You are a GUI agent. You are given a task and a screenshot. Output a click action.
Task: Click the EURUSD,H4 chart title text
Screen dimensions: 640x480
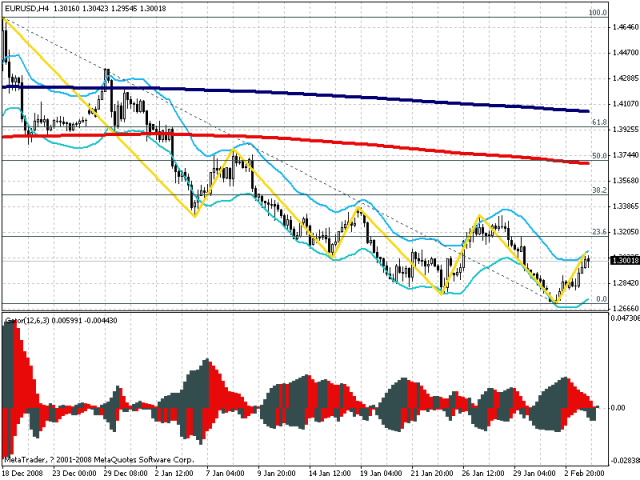[x=85, y=8]
